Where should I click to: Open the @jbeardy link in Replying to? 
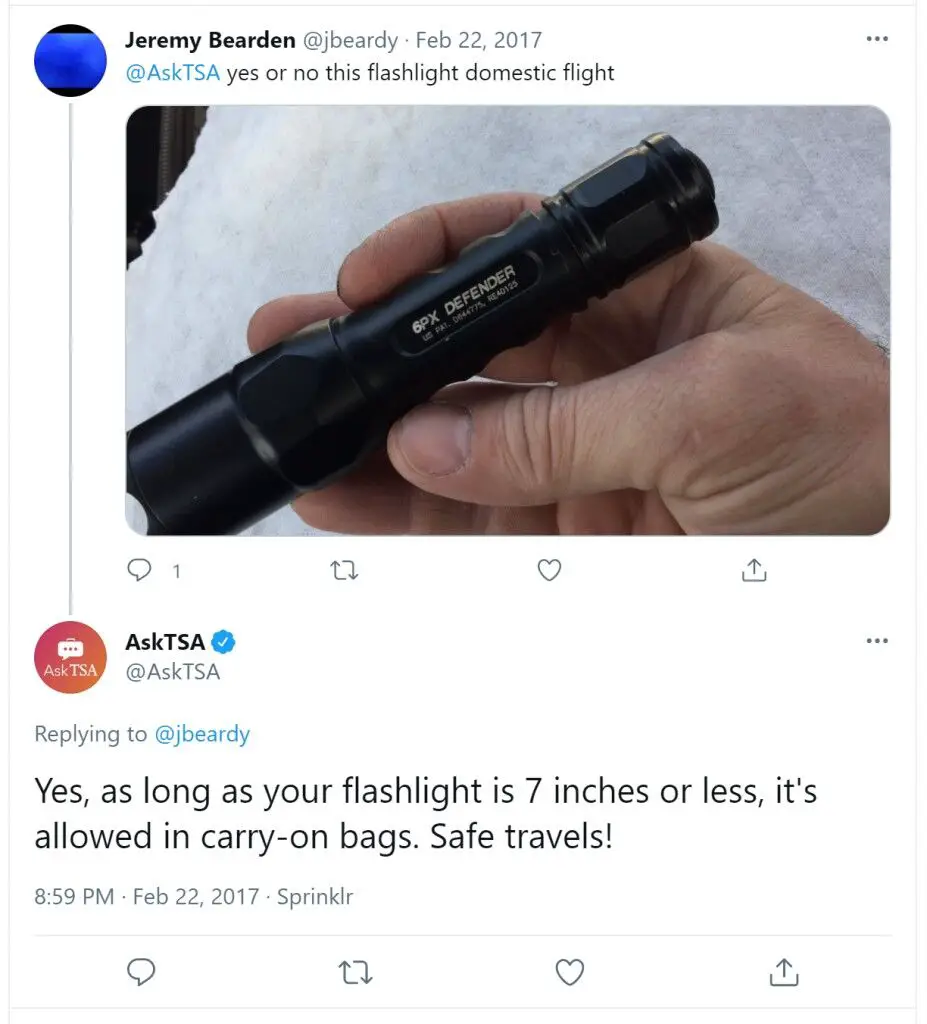click(202, 734)
